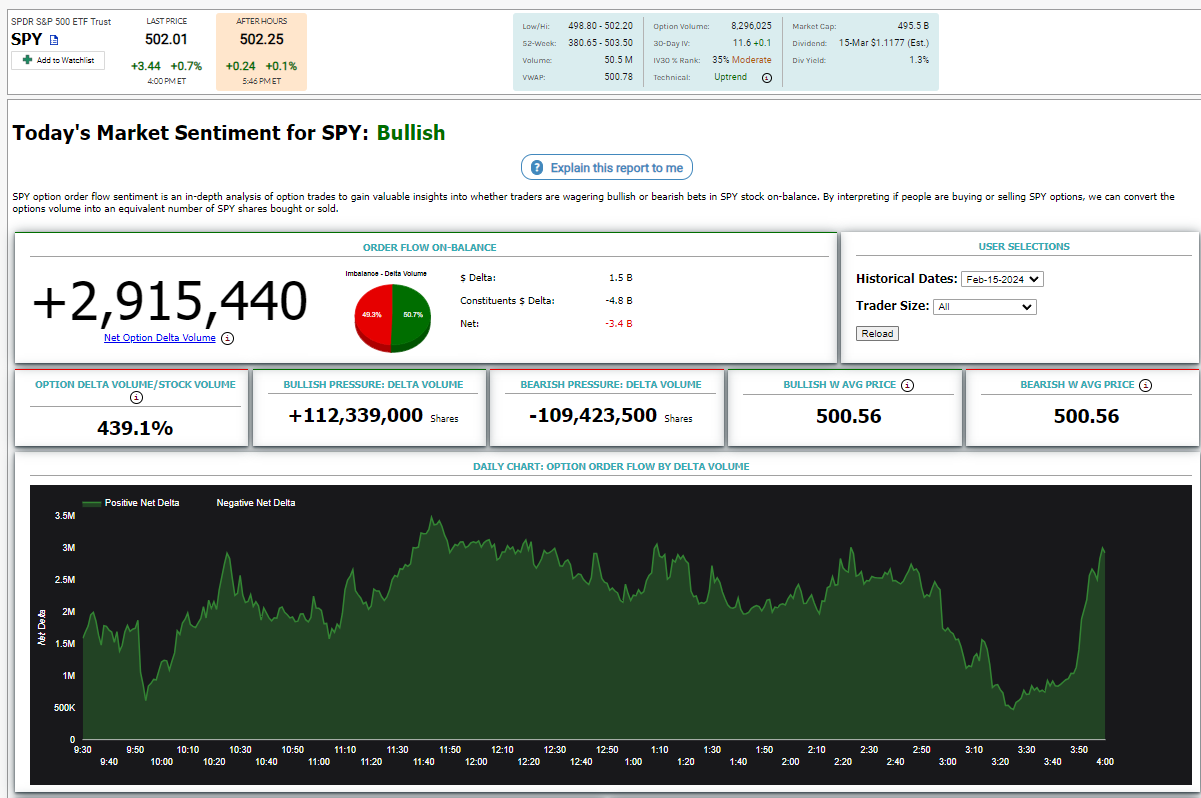Click Volume value 50.5 M

click(x=616, y=60)
